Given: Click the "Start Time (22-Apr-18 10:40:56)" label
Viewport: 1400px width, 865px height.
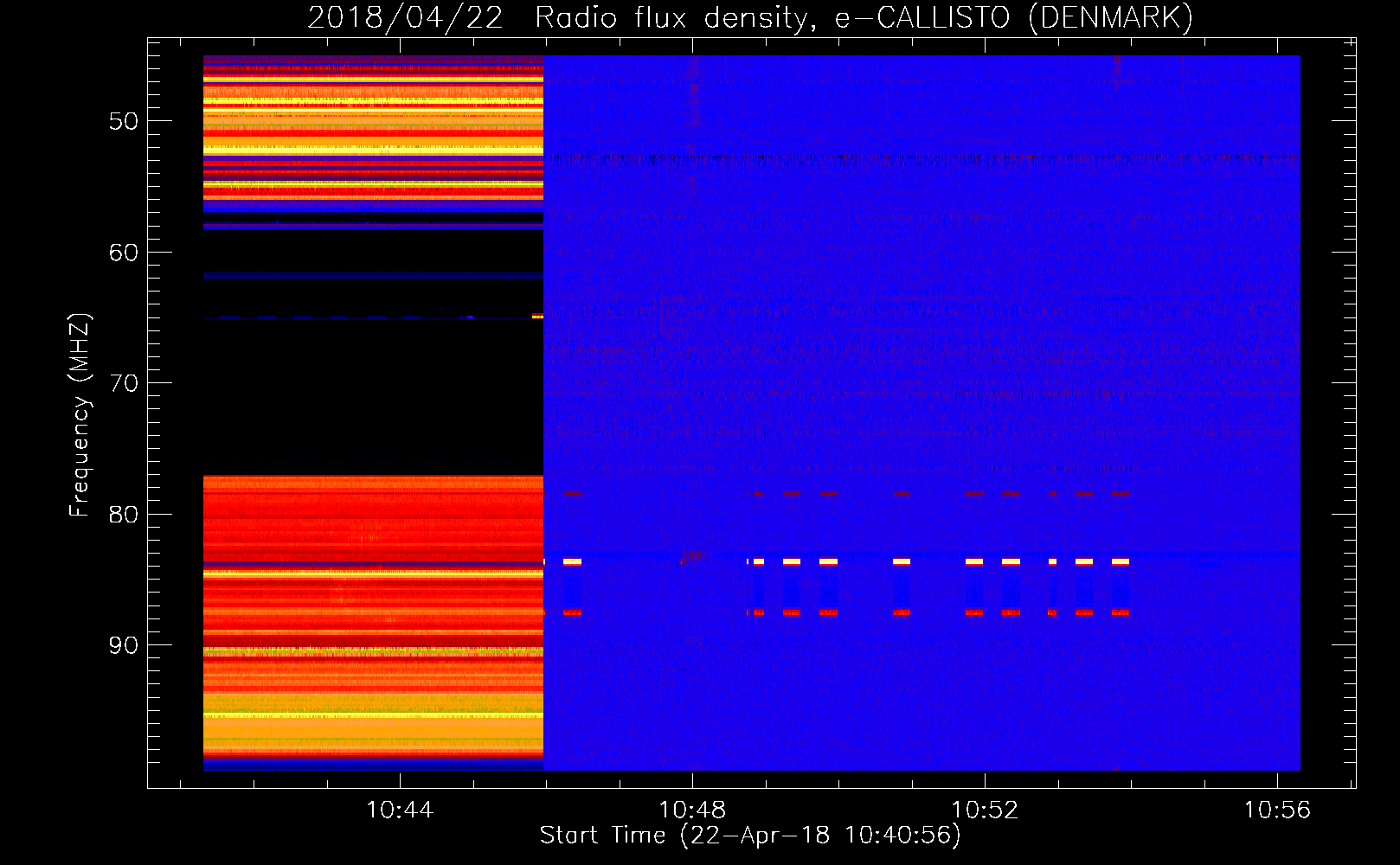Looking at the screenshot, I should (x=750, y=836).
